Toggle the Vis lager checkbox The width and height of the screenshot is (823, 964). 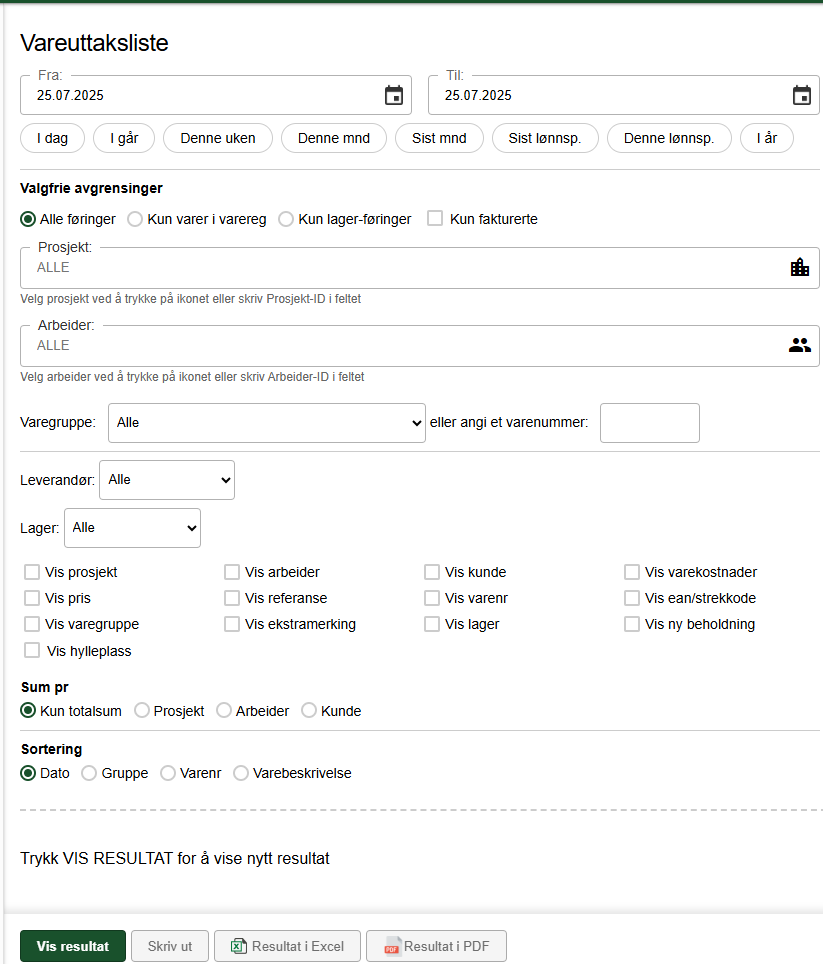point(432,624)
